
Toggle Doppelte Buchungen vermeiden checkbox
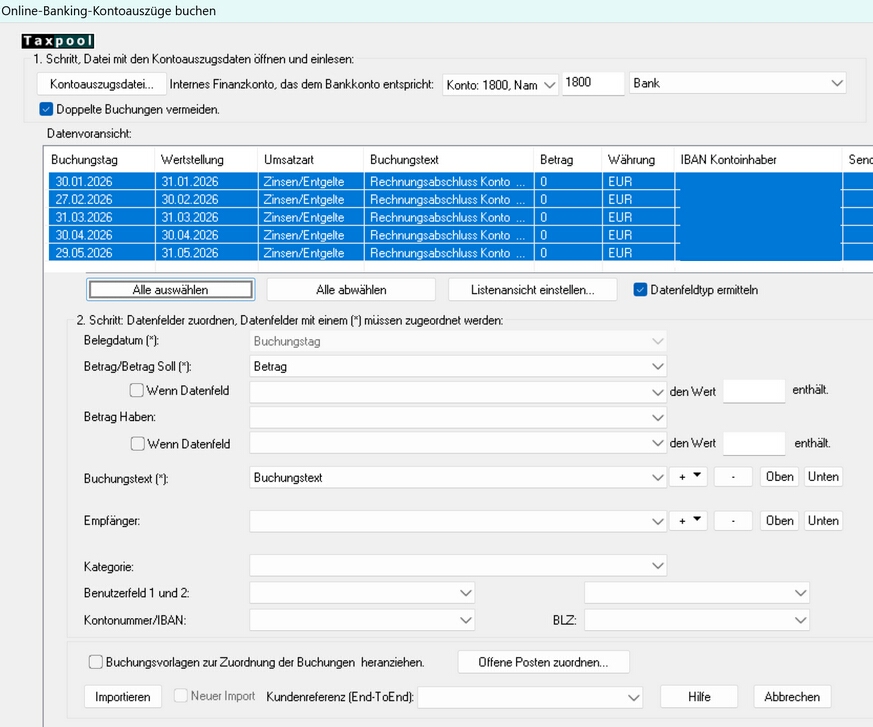pyautogui.click(x=46, y=109)
